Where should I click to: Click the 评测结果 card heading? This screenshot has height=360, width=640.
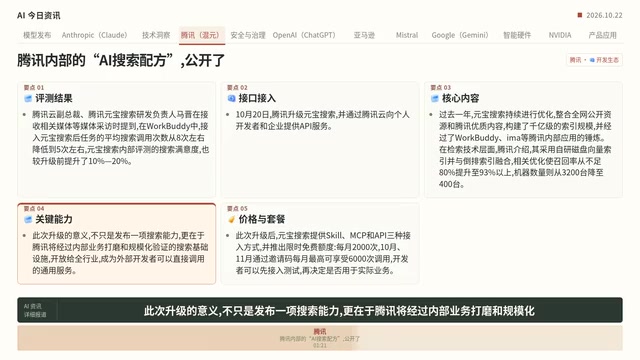[x=54, y=98]
